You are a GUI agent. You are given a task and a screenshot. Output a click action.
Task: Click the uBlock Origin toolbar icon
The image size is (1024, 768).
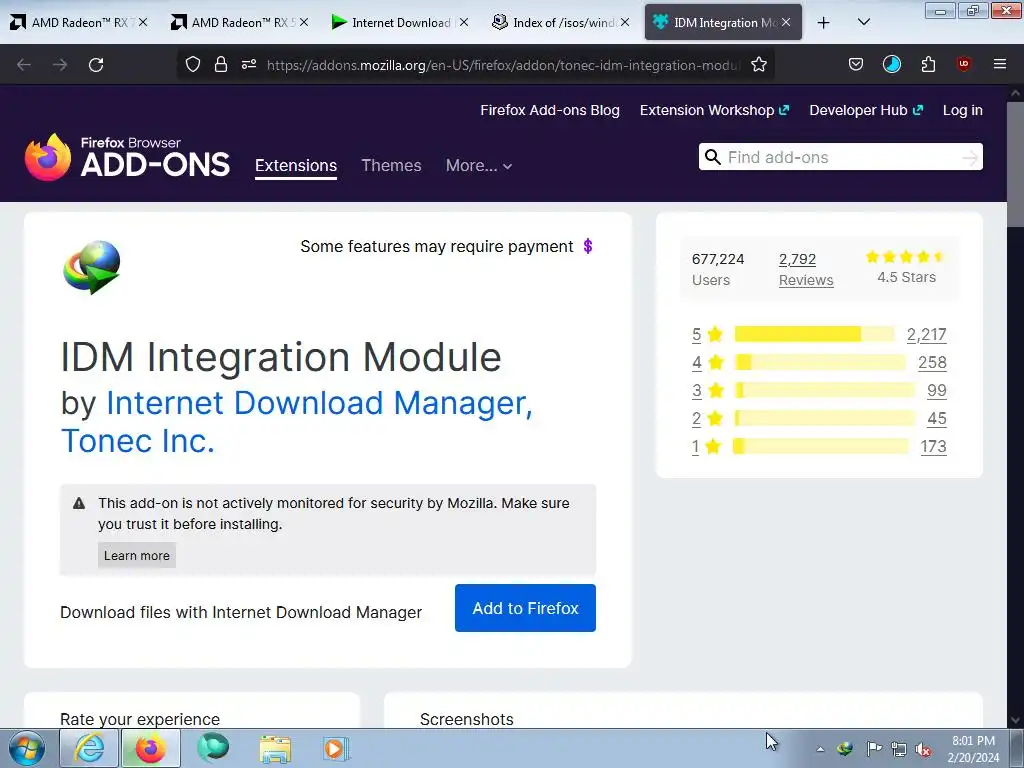963,64
